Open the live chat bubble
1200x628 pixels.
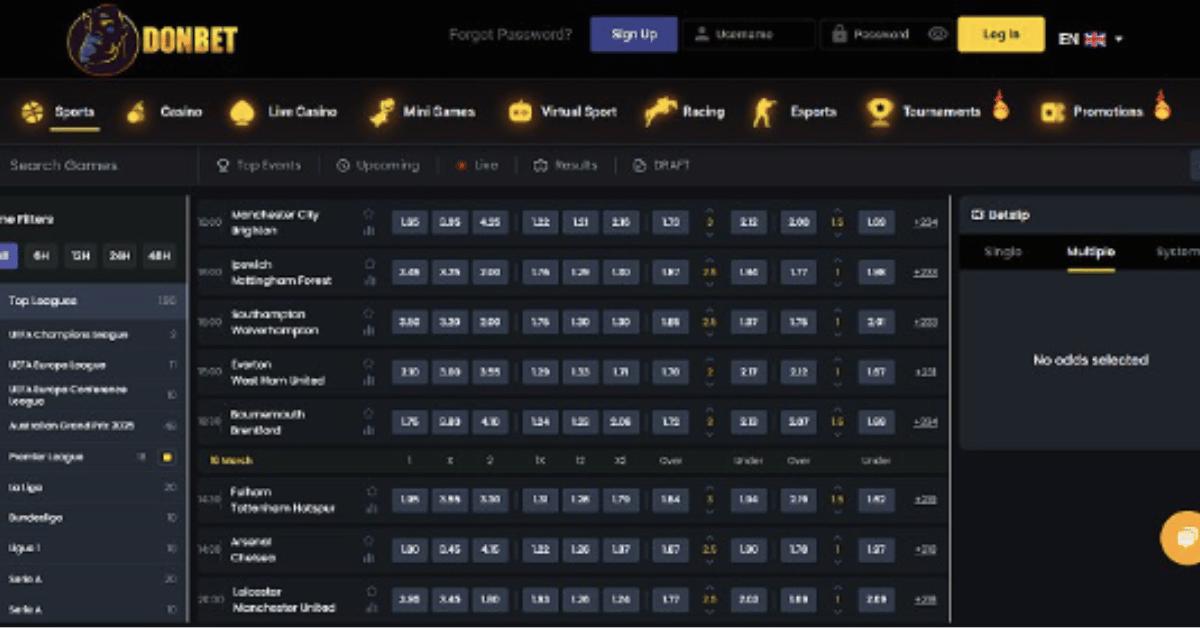[1184, 538]
